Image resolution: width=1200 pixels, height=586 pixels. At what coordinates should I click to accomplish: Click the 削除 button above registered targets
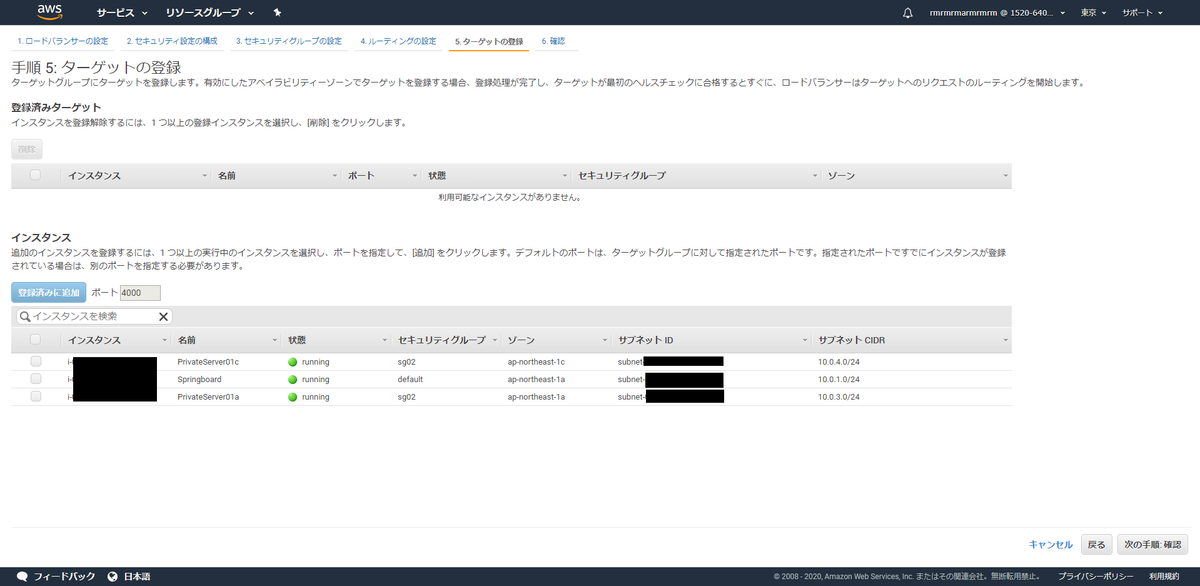27,149
